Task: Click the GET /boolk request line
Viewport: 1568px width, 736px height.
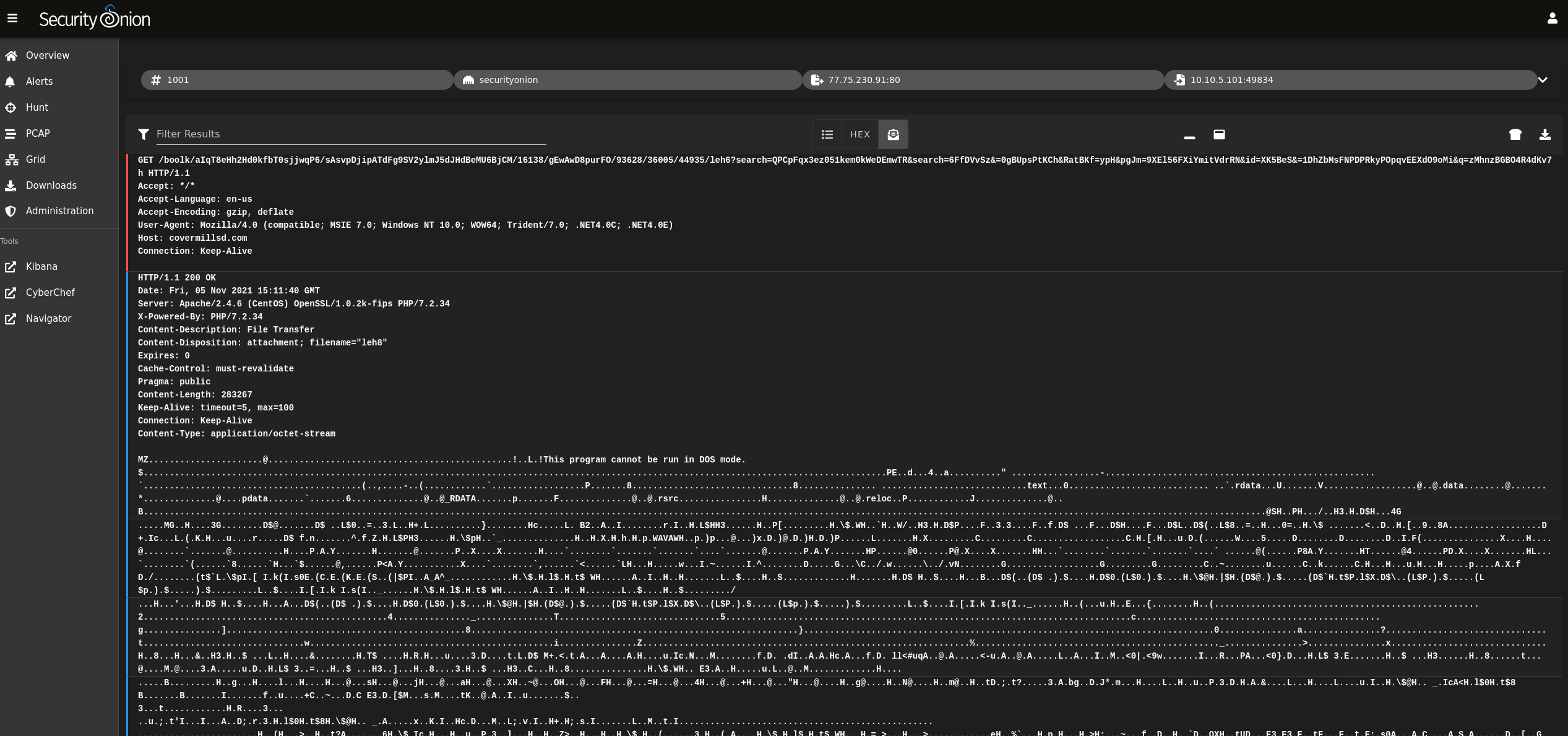Action: point(845,167)
